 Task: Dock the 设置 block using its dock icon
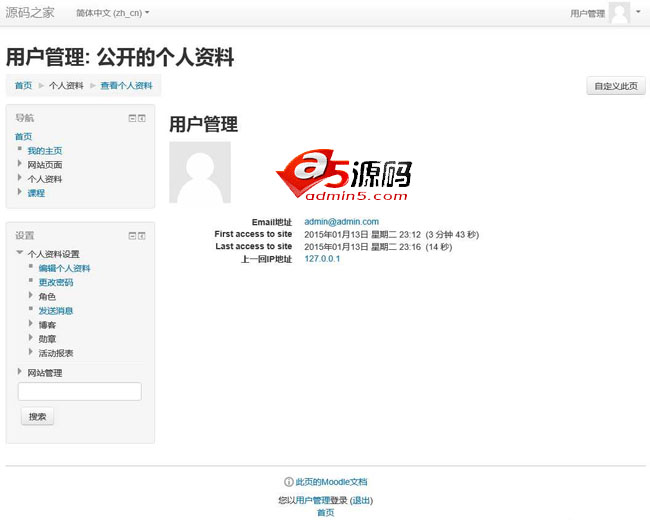[142, 236]
